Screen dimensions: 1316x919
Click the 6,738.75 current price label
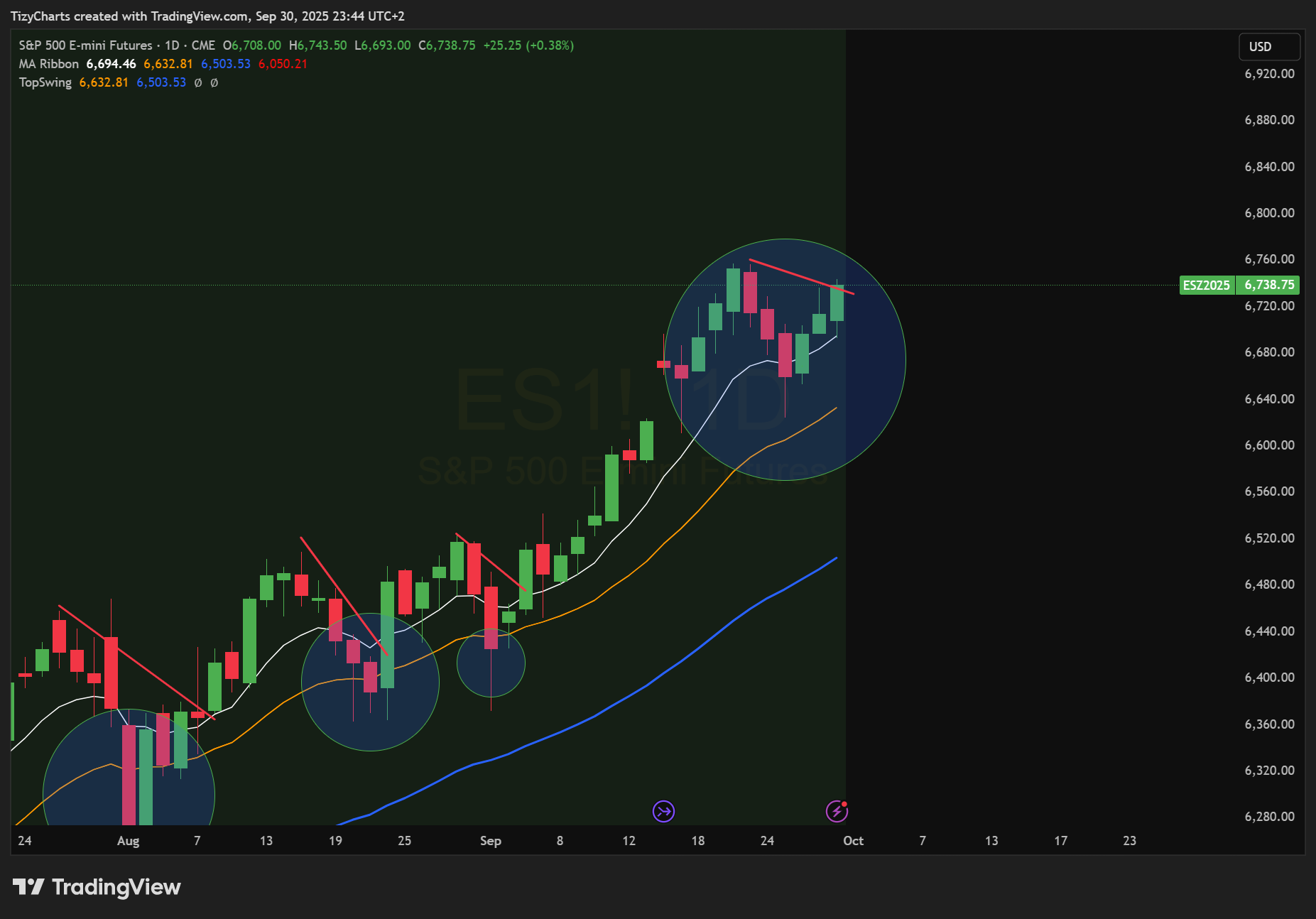[x=1269, y=285]
